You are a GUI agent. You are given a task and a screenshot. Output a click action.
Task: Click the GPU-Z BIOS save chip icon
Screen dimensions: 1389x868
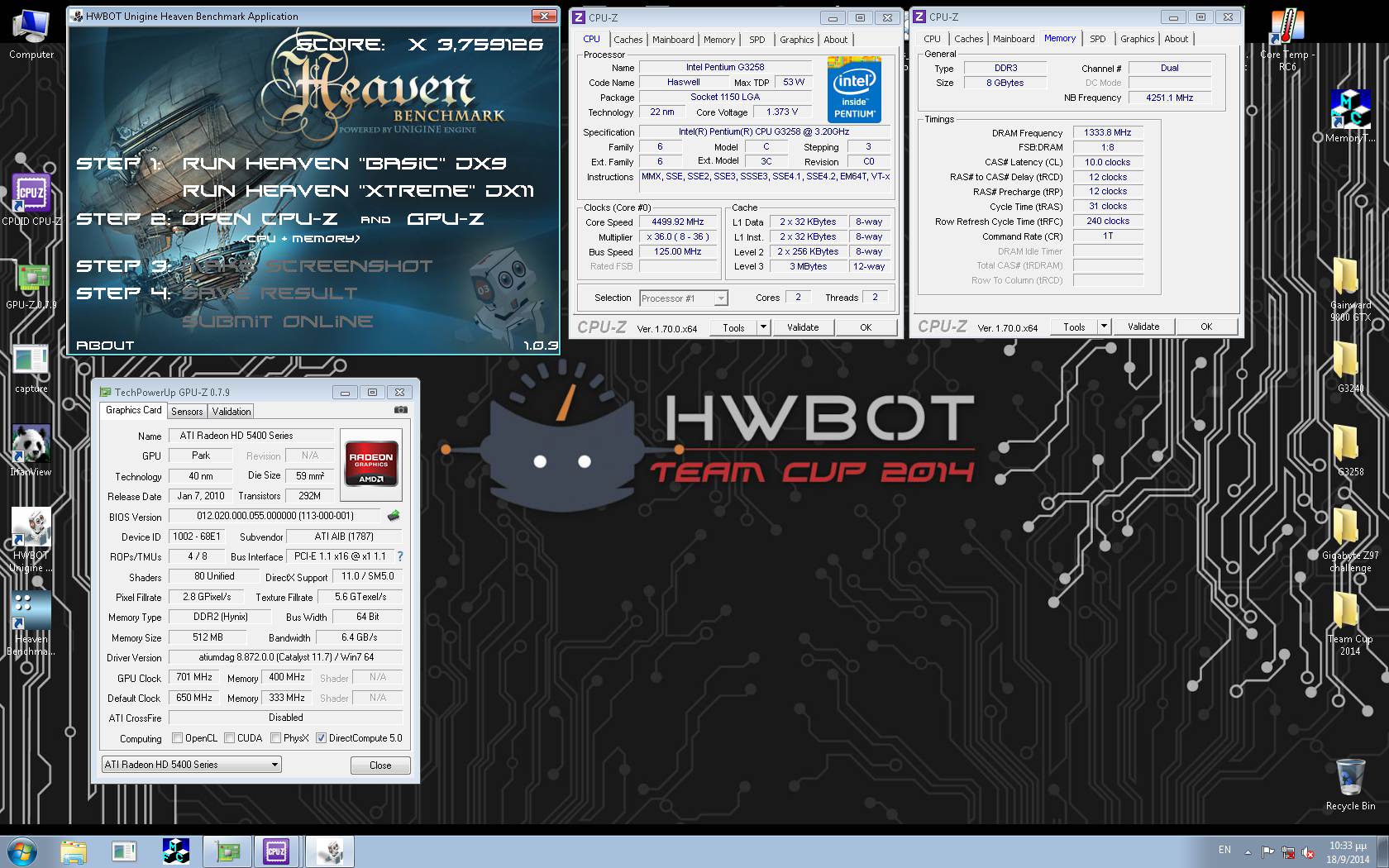point(394,516)
